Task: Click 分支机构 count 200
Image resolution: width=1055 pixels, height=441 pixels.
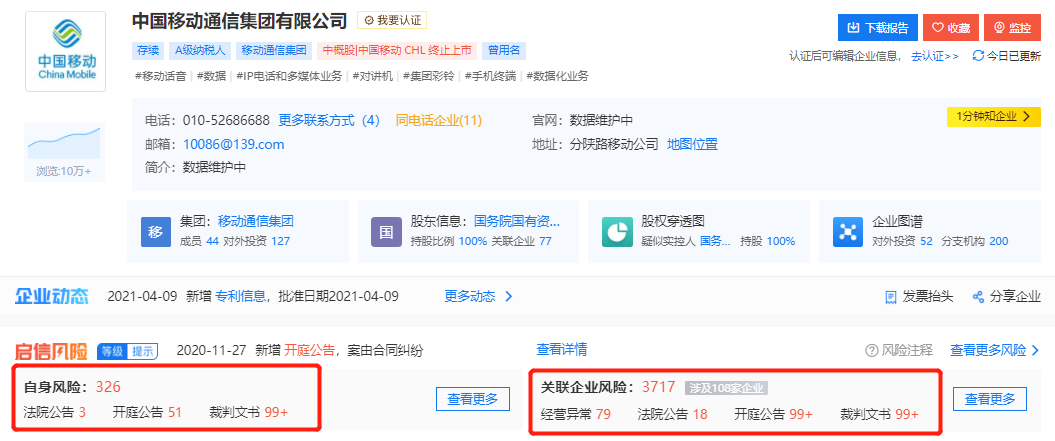Action: [x=998, y=241]
